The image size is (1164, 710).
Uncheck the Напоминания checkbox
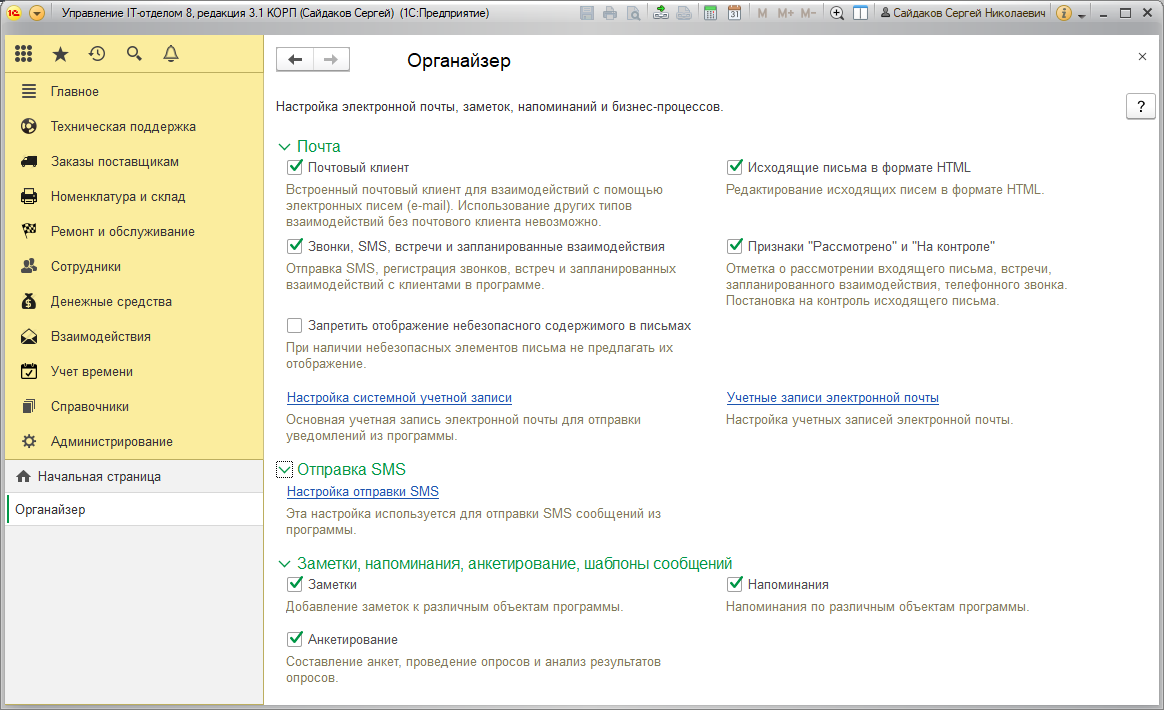click(735, 584)
